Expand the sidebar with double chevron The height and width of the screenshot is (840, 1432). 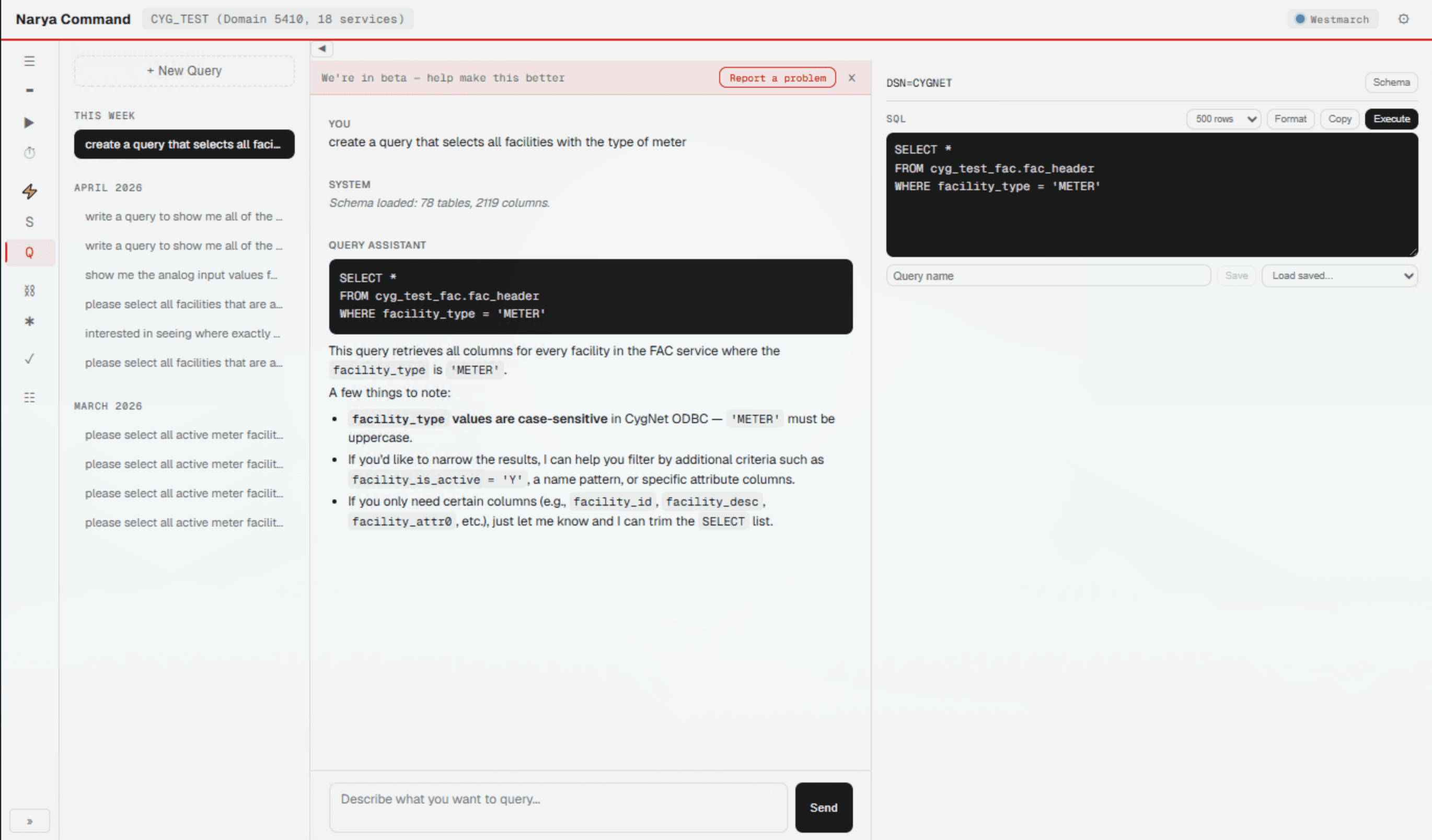[30, 821]
